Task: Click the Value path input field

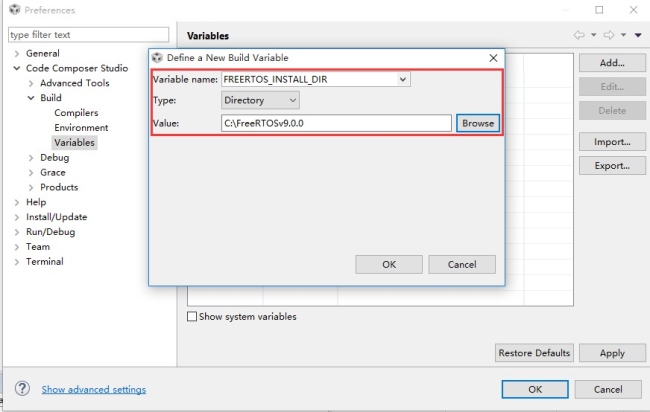Action: tap(336, 123)
